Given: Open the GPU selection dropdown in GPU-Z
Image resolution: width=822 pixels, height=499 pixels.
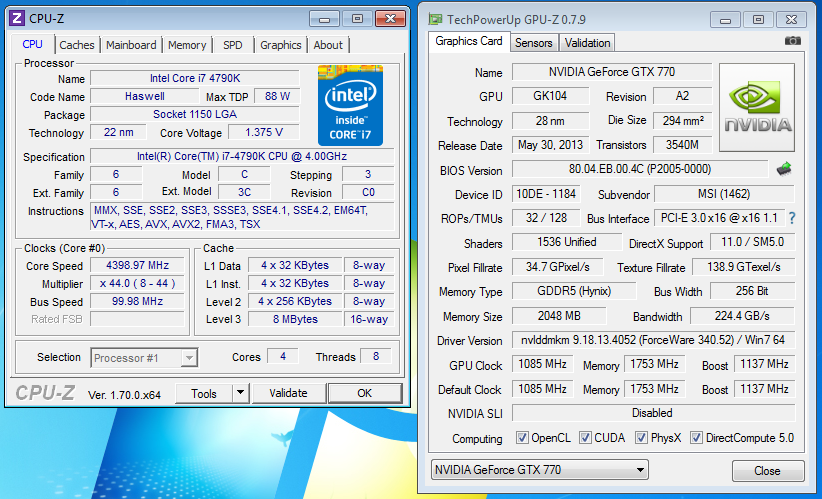Looking at the screenshot, I should (539, 470).
